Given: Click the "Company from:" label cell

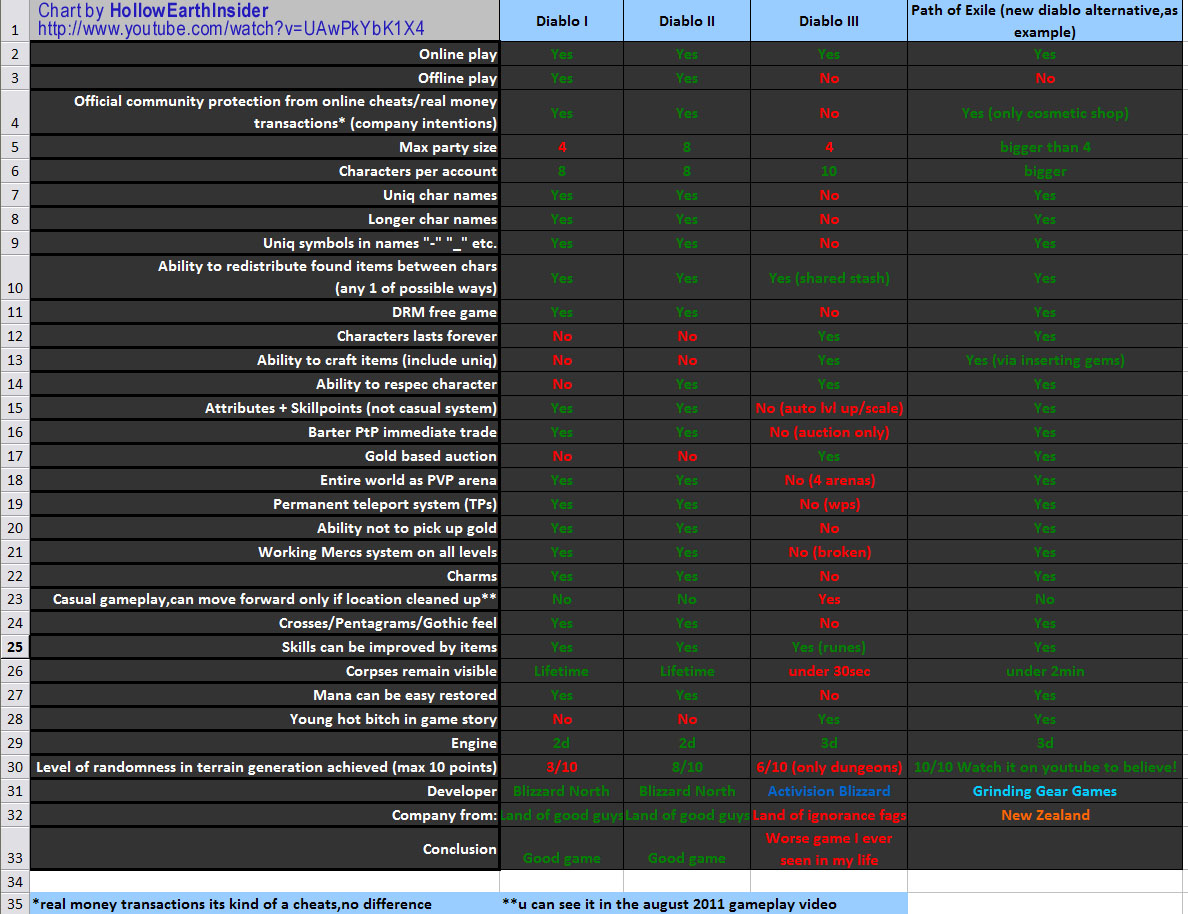Looking at the screenshot, I should [x=264, y=815].
